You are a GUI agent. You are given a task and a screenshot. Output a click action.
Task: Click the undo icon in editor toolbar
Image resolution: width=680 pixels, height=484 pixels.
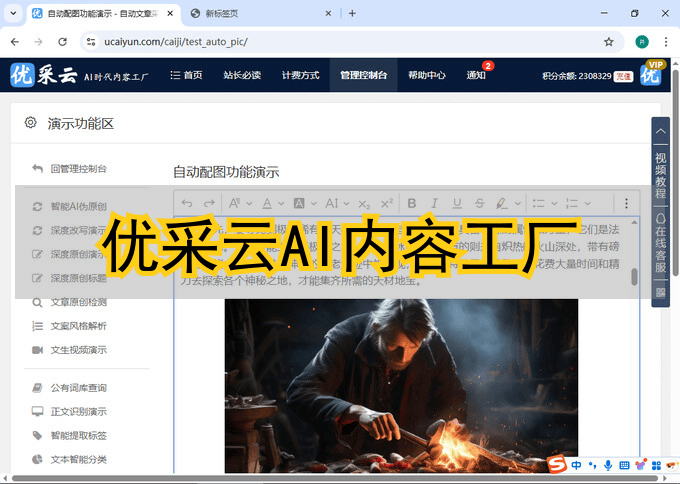(x=185, y=204)
